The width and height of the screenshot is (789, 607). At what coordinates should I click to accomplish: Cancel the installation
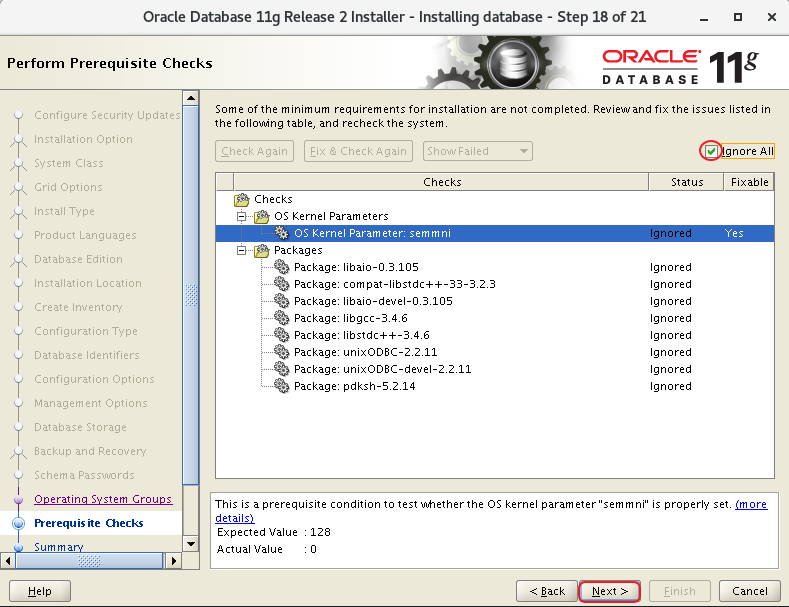(750, 591)
